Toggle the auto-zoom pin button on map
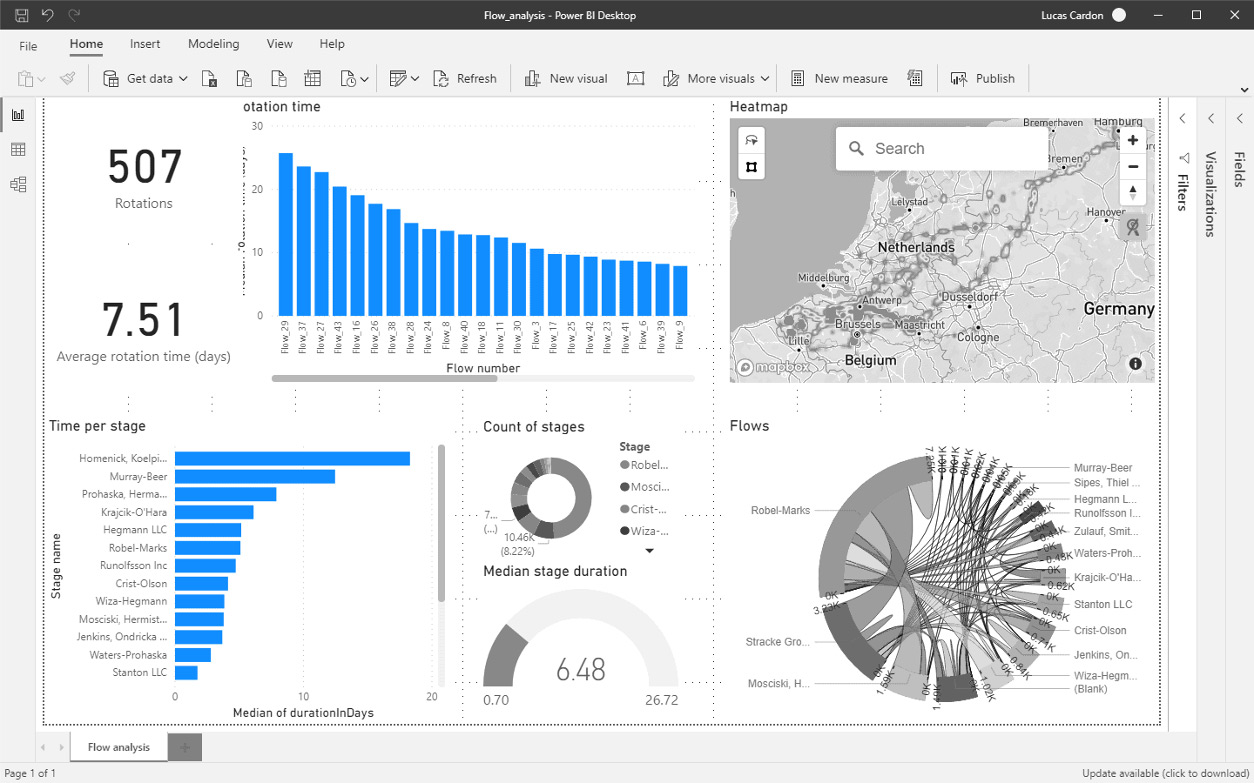1254x783 pixels. click(x=1132, y=228)
